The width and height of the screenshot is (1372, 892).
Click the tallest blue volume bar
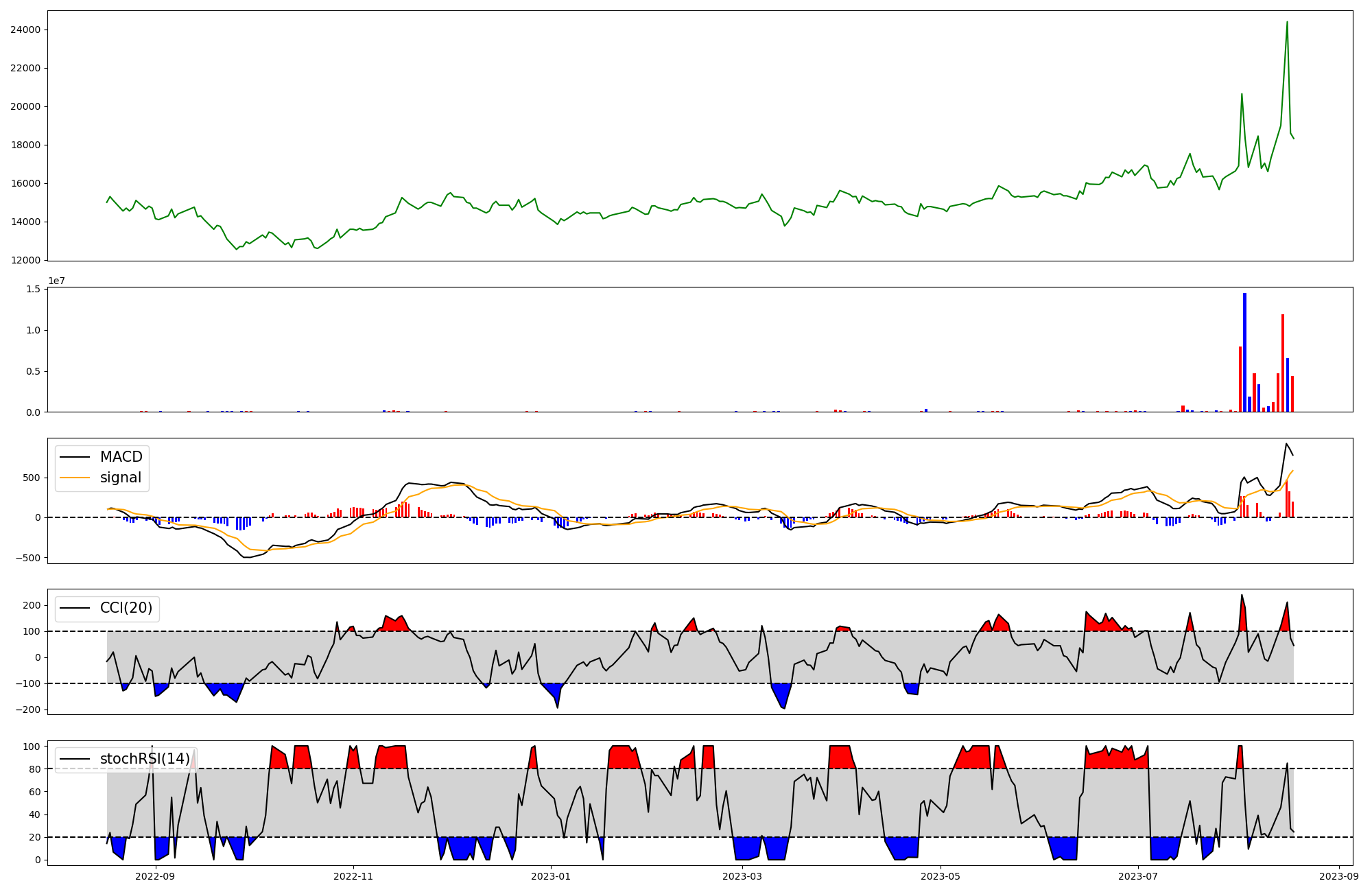1244,353
